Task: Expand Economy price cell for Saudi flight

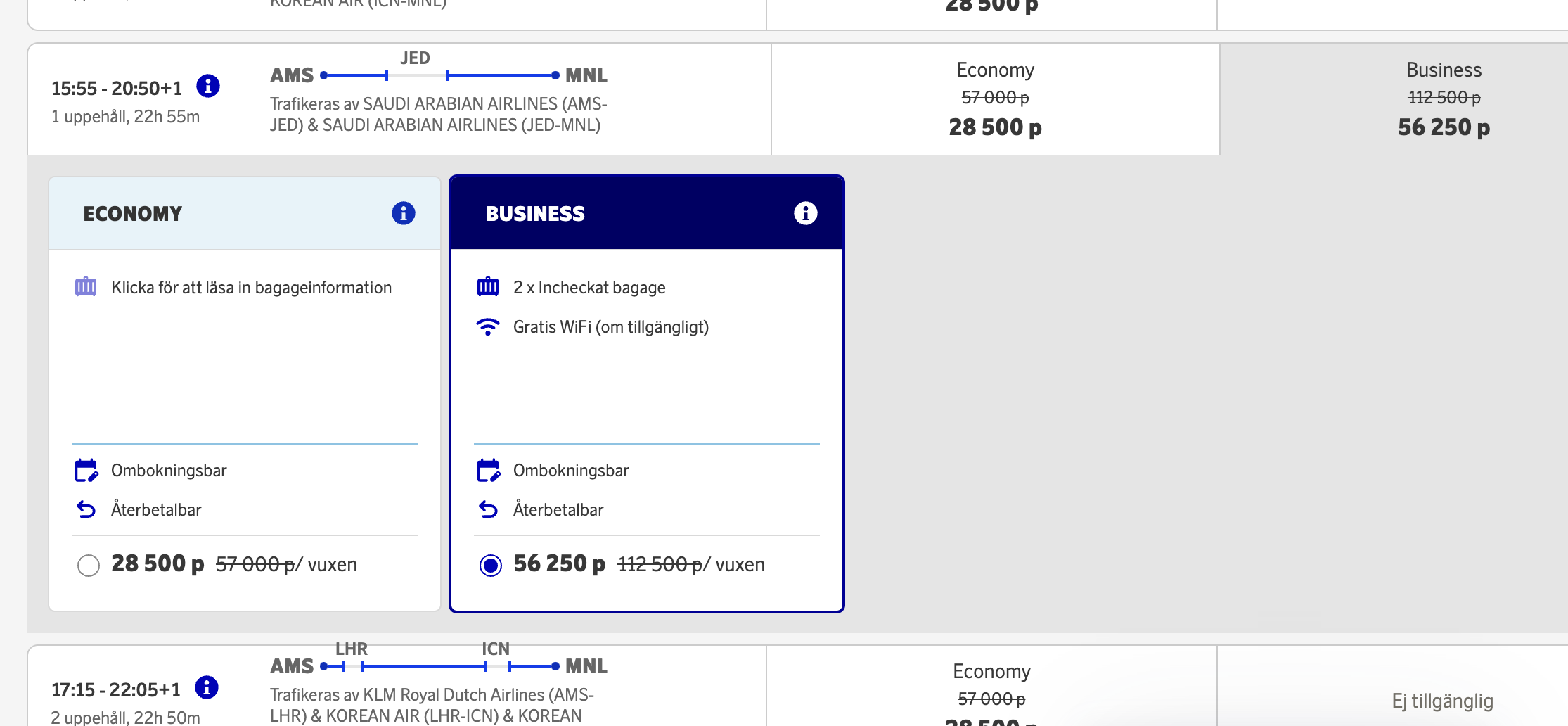Action: pyautogui.click(x=995, y=99)
